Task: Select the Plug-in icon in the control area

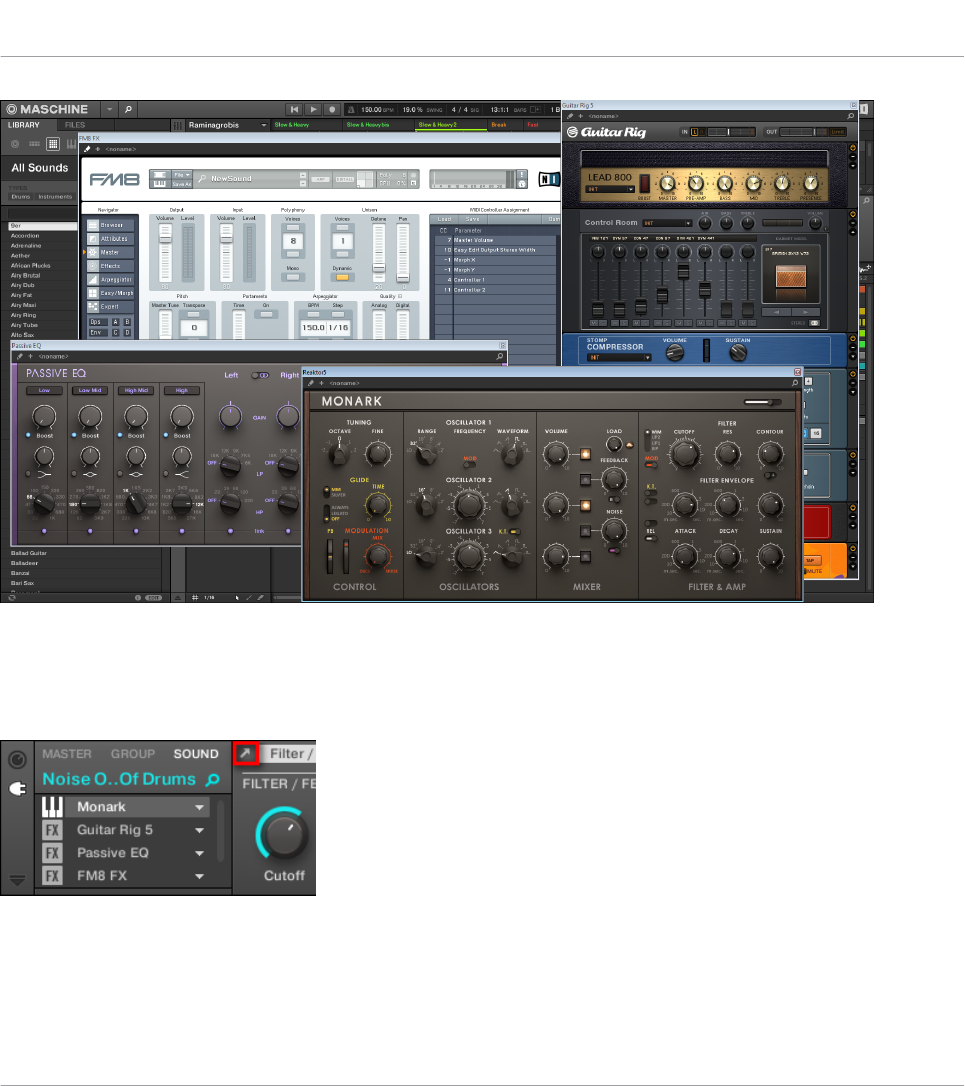Action: tap(17, 787)
